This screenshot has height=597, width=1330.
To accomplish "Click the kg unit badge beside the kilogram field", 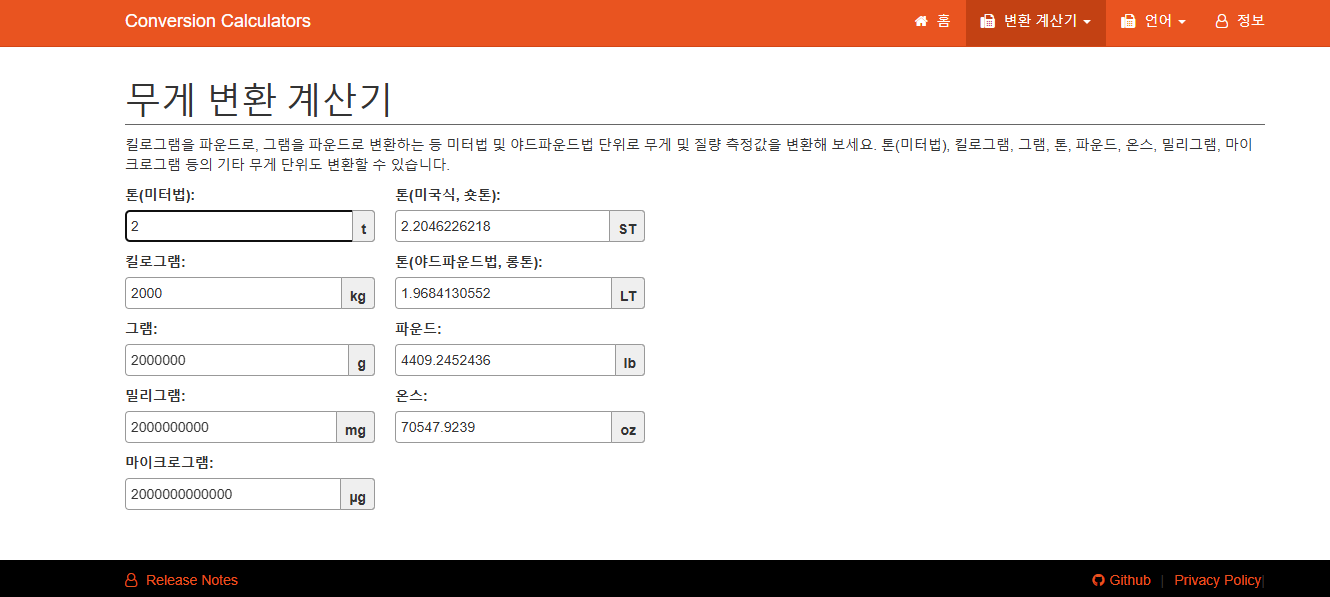I will pos(357,293).
